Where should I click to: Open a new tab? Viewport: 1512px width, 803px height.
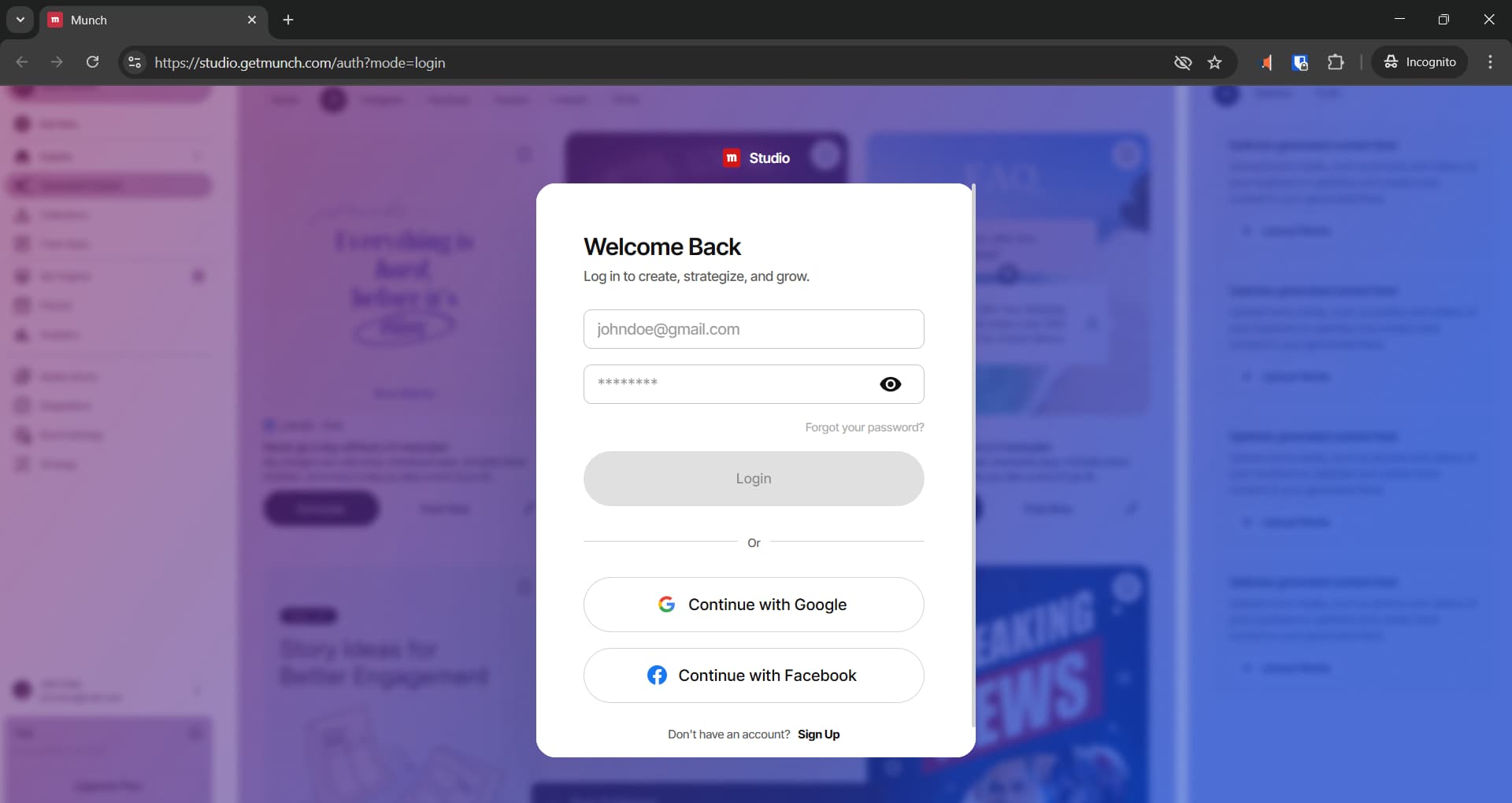(x=288, y=20)
